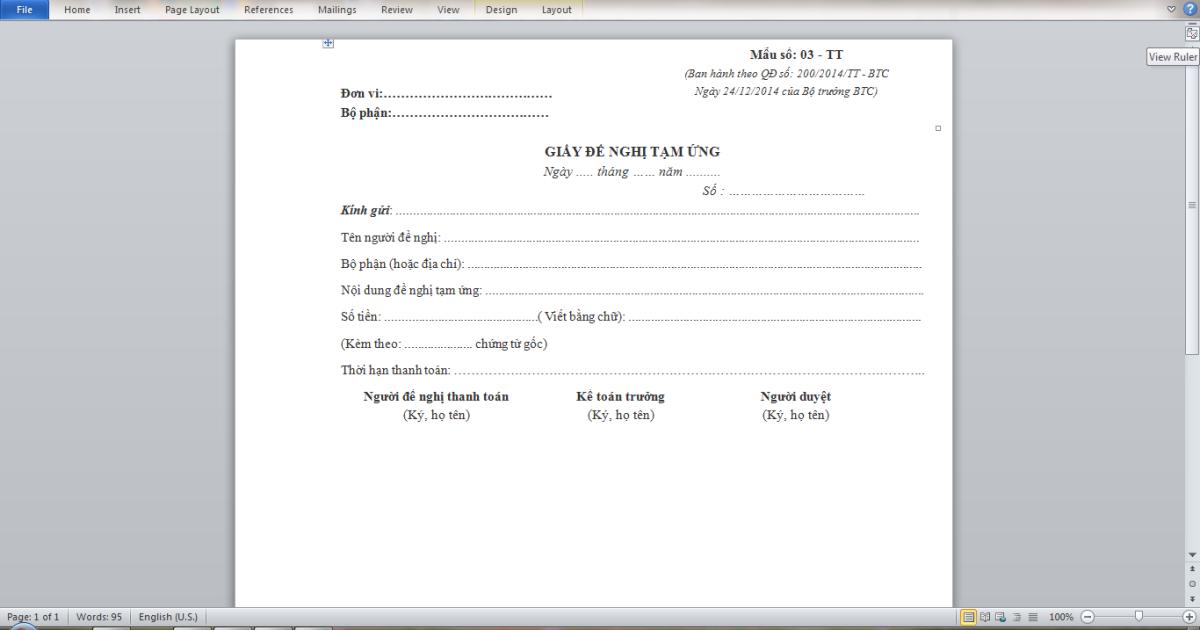
Task: Zoom out with the minus control
Action: [x=1088, y=617]
